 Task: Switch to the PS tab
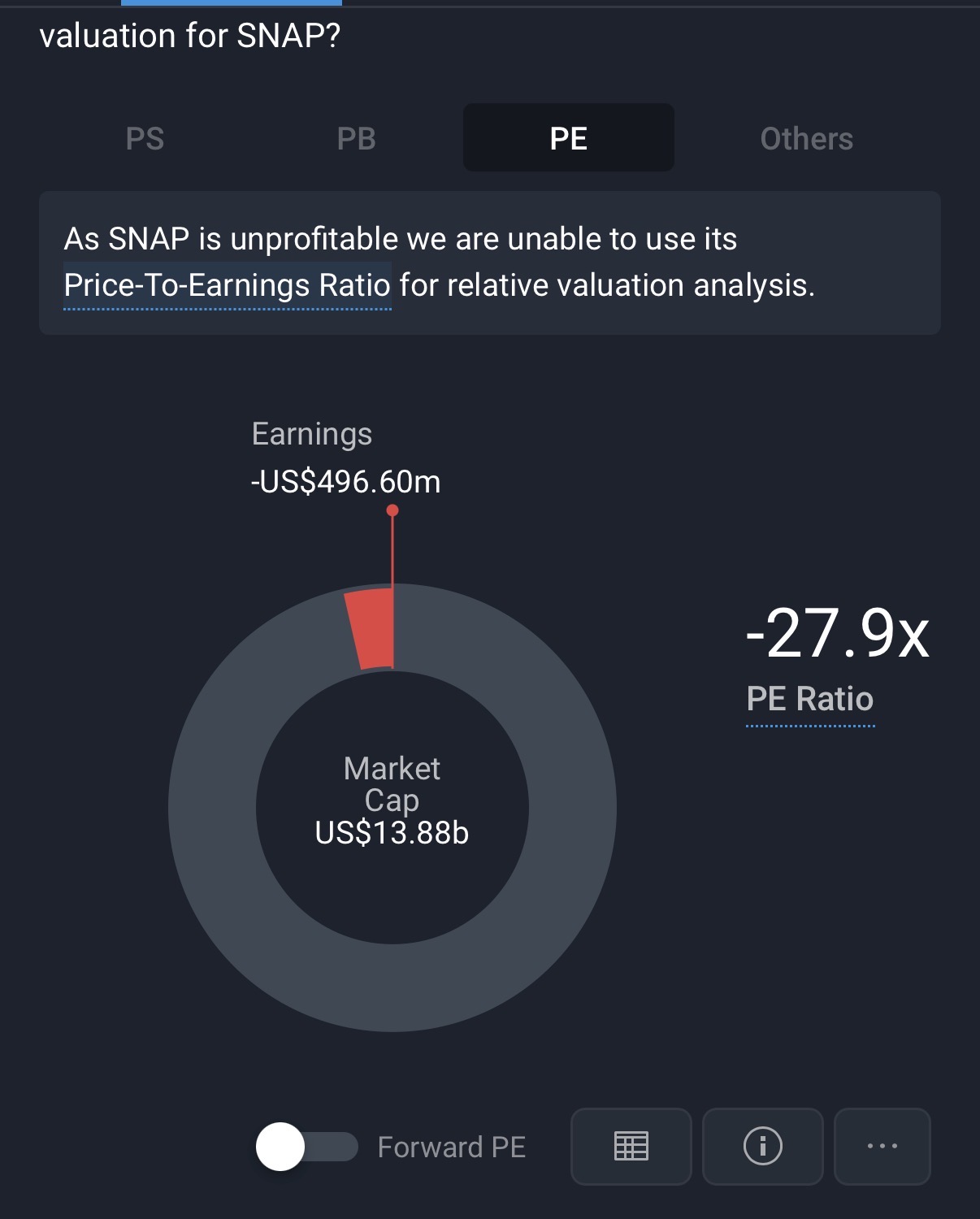click(x=145, y=138)
